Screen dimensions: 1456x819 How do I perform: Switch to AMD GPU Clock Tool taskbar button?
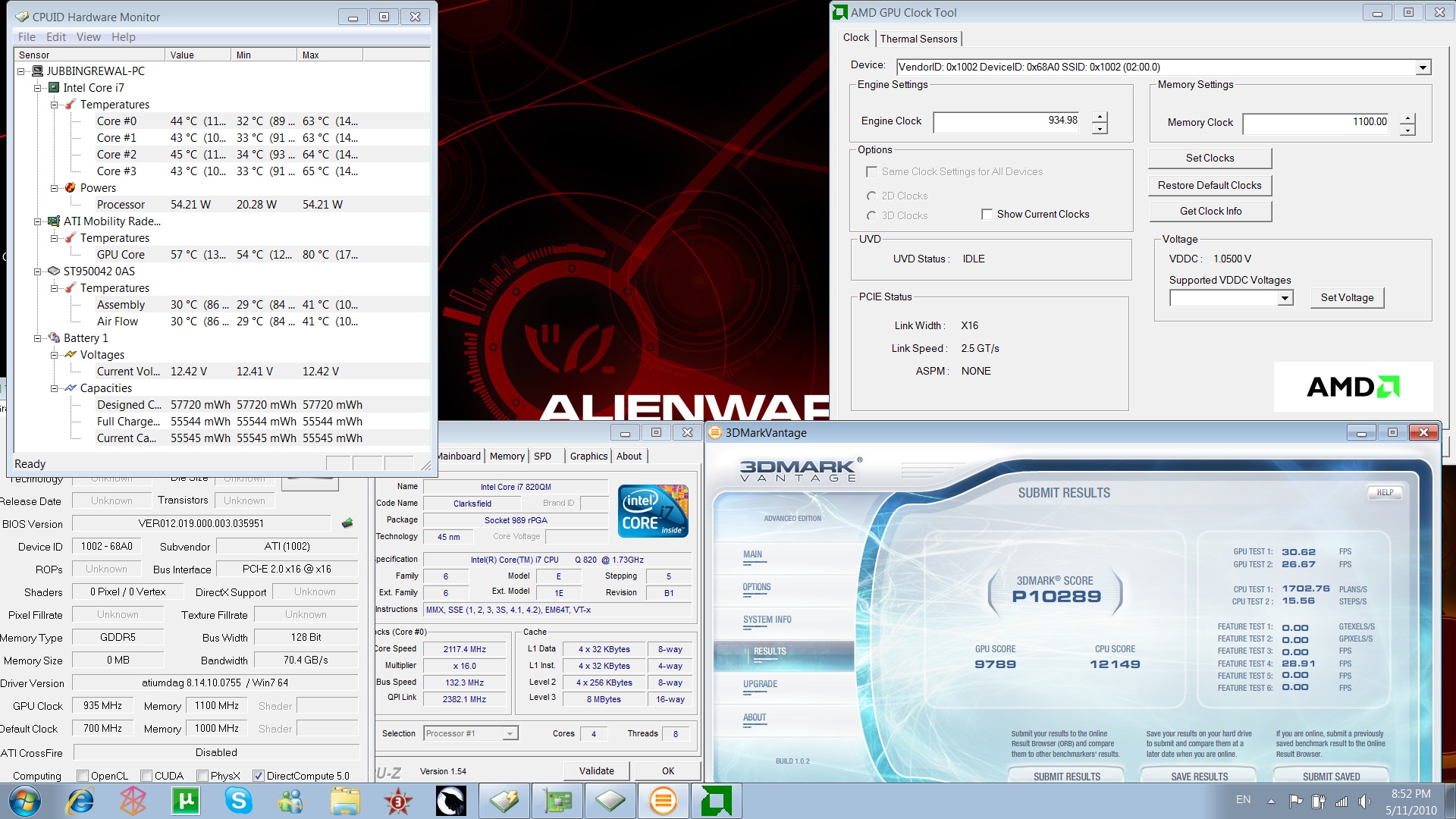(x=717, y=801)
